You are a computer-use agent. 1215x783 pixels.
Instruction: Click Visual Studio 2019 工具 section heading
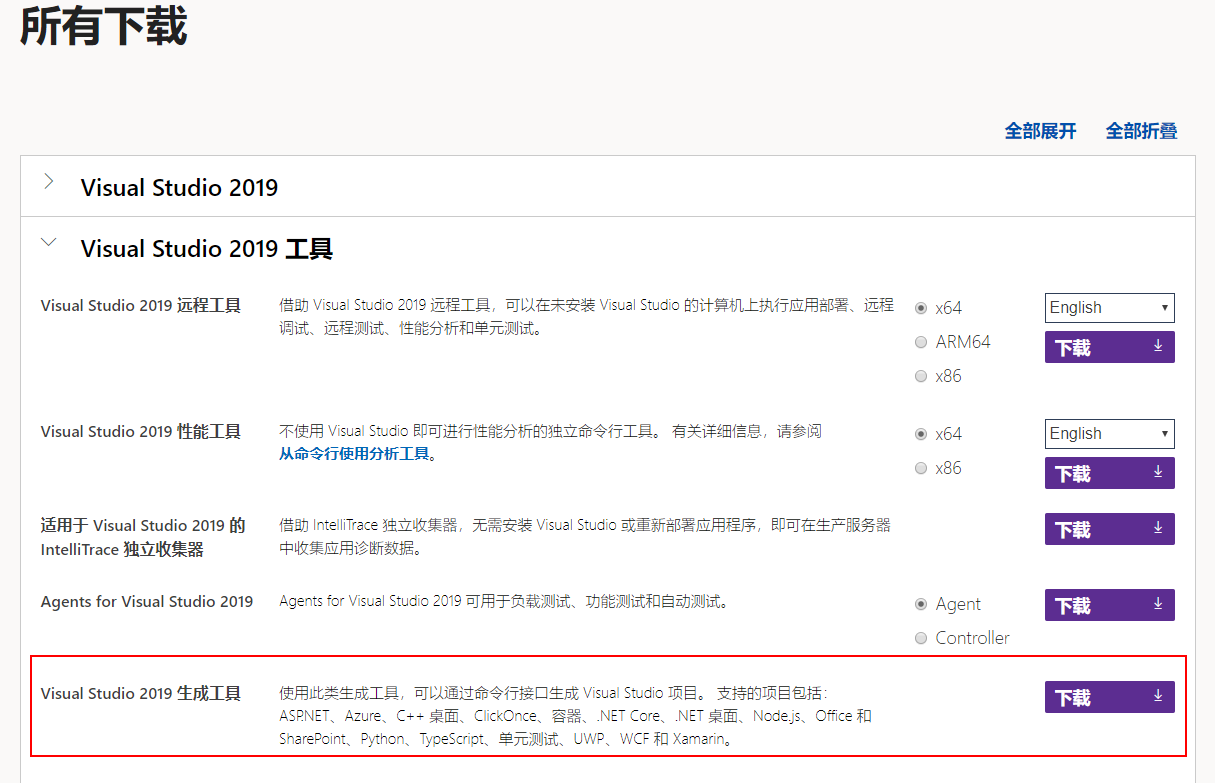(x=206, y=248)
